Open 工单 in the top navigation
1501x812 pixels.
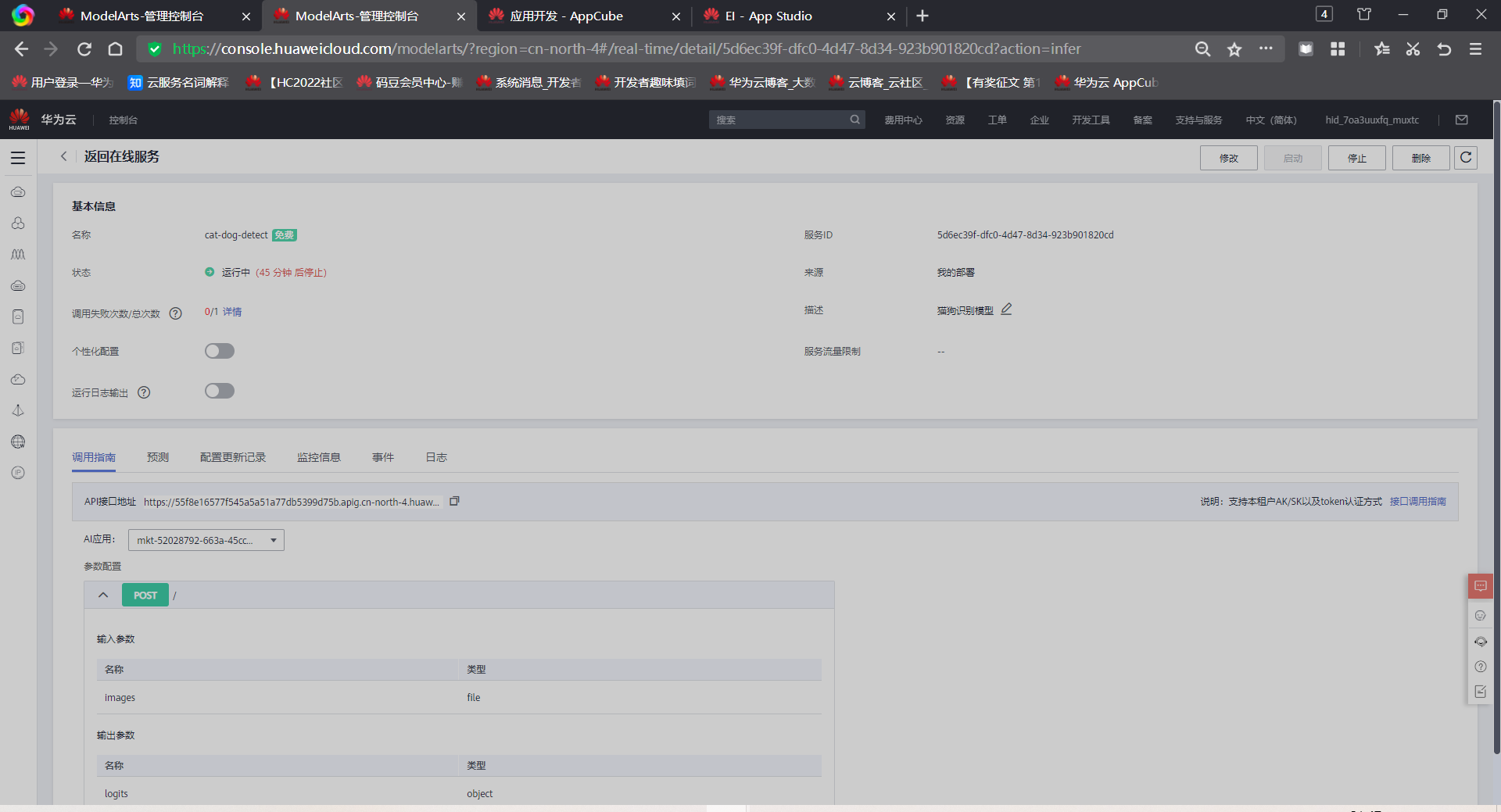pos(998,120)
